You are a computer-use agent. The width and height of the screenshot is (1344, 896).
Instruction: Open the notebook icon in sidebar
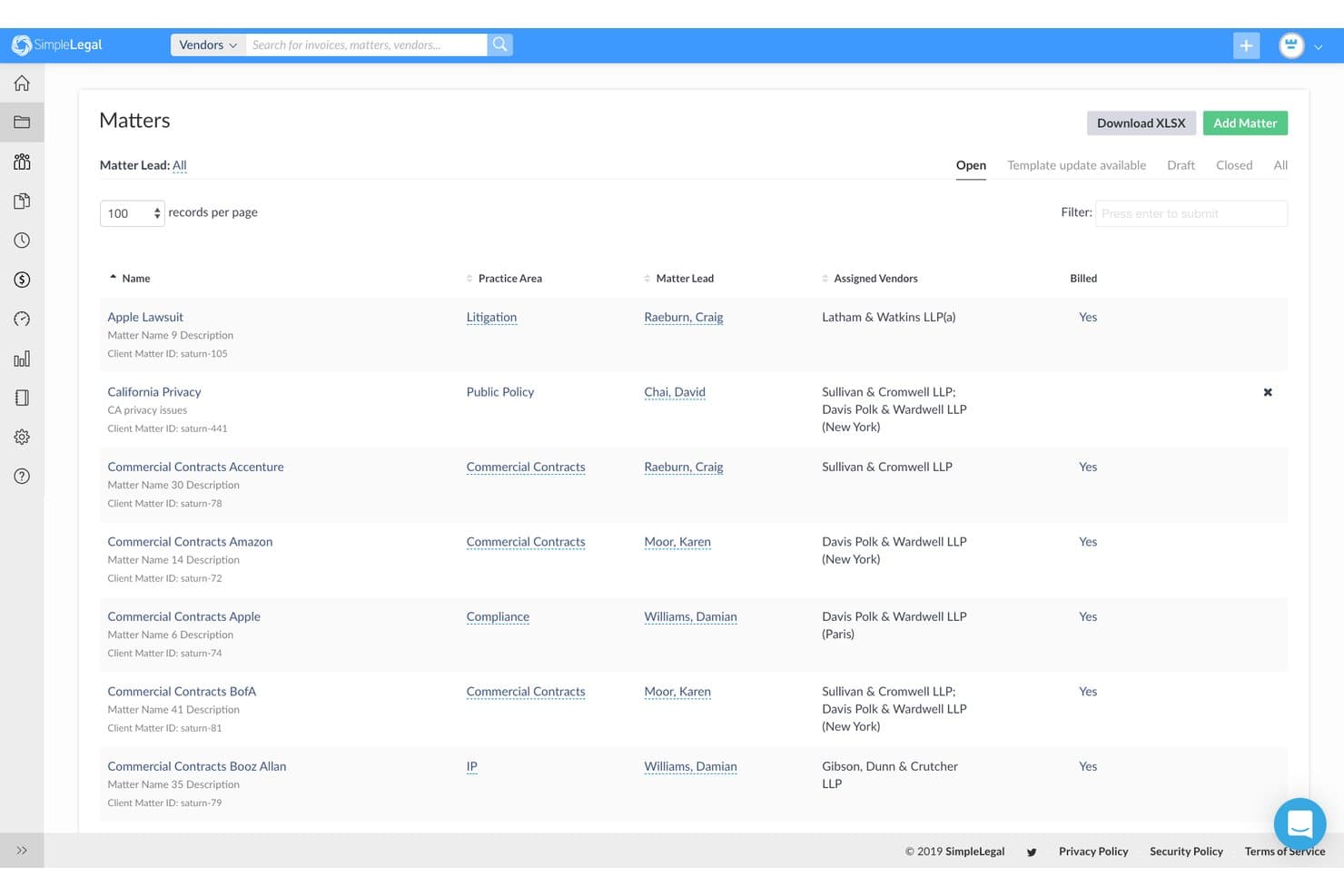(x=22, y=398)
